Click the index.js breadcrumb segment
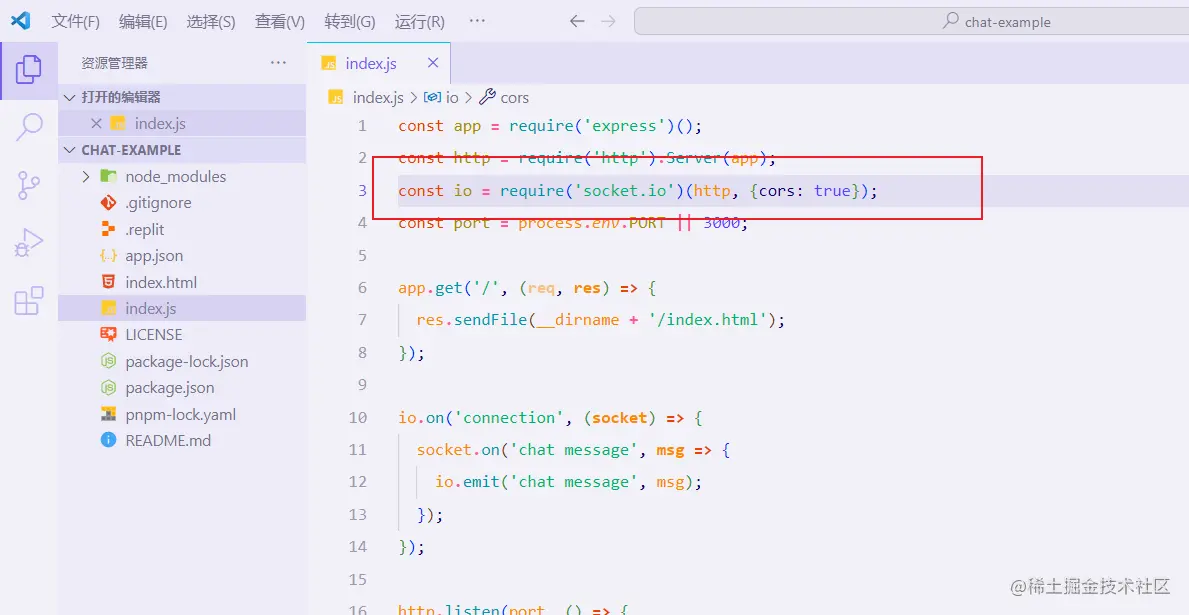The height and width of the screenshot is (615, 1189). [x=378, y=97]
